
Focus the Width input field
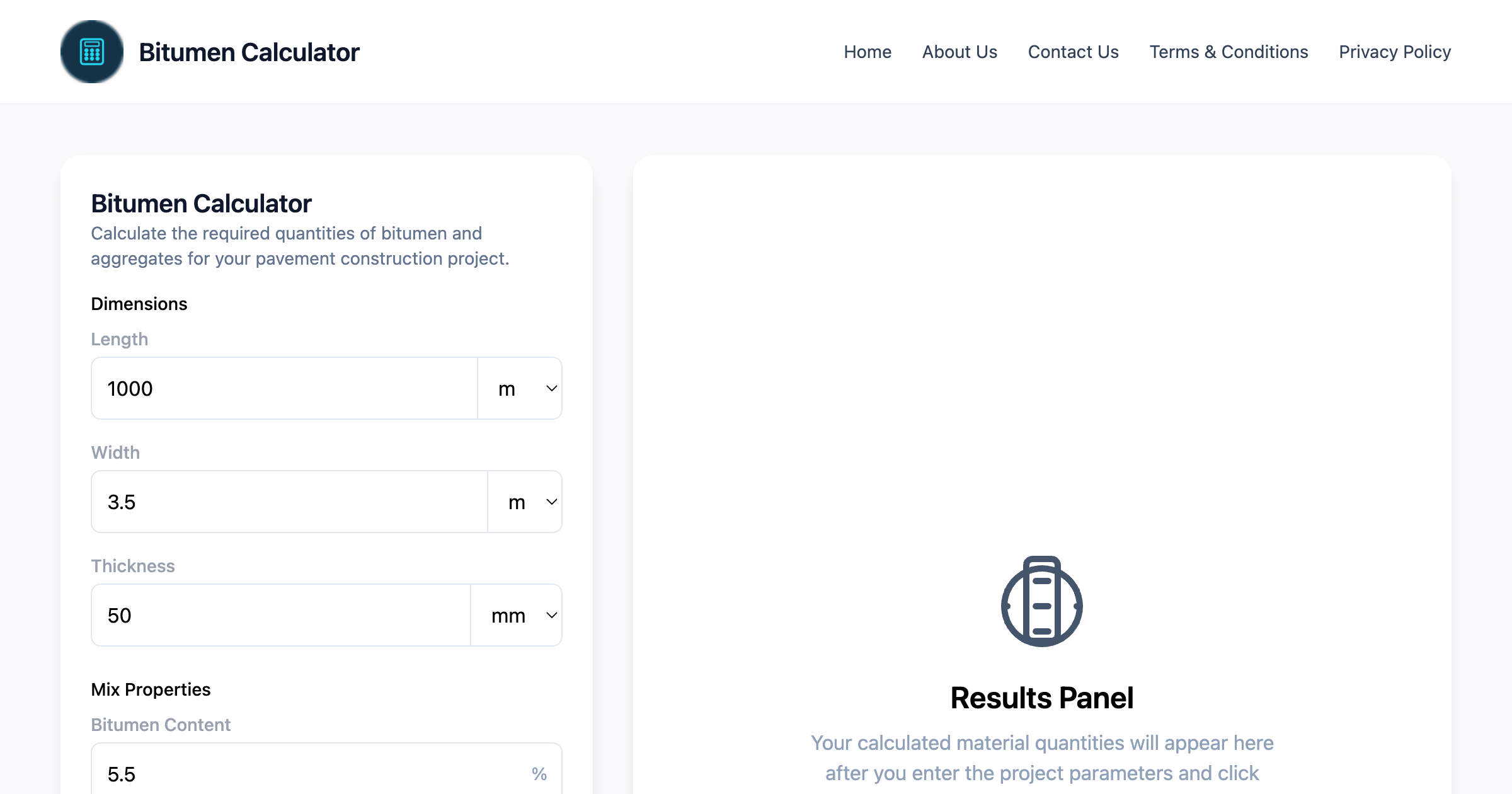(289, 502)
